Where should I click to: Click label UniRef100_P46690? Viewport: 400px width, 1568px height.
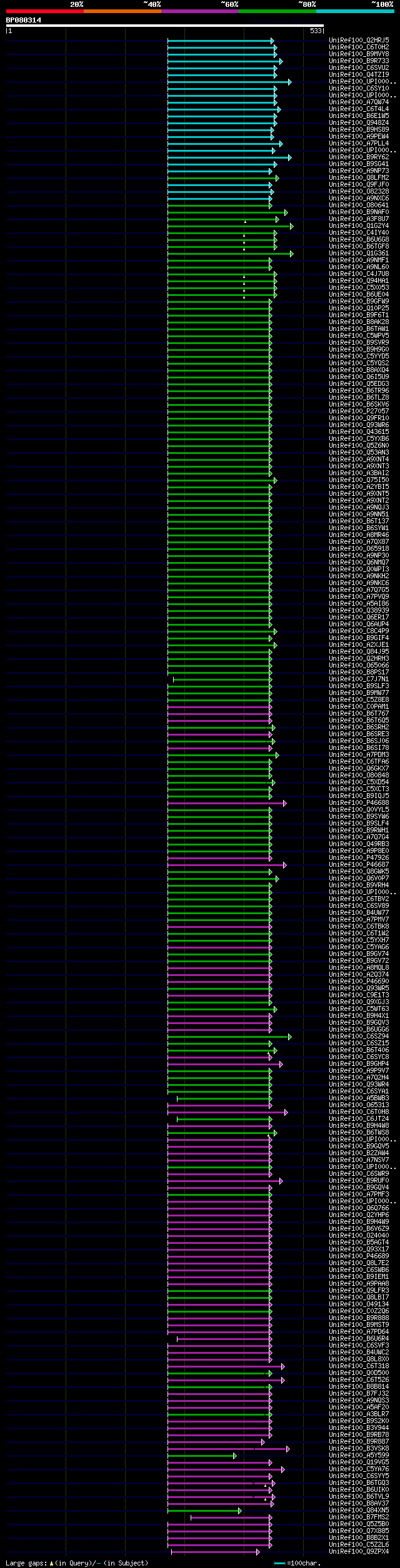pyautogui.click(x=359, y=981)
